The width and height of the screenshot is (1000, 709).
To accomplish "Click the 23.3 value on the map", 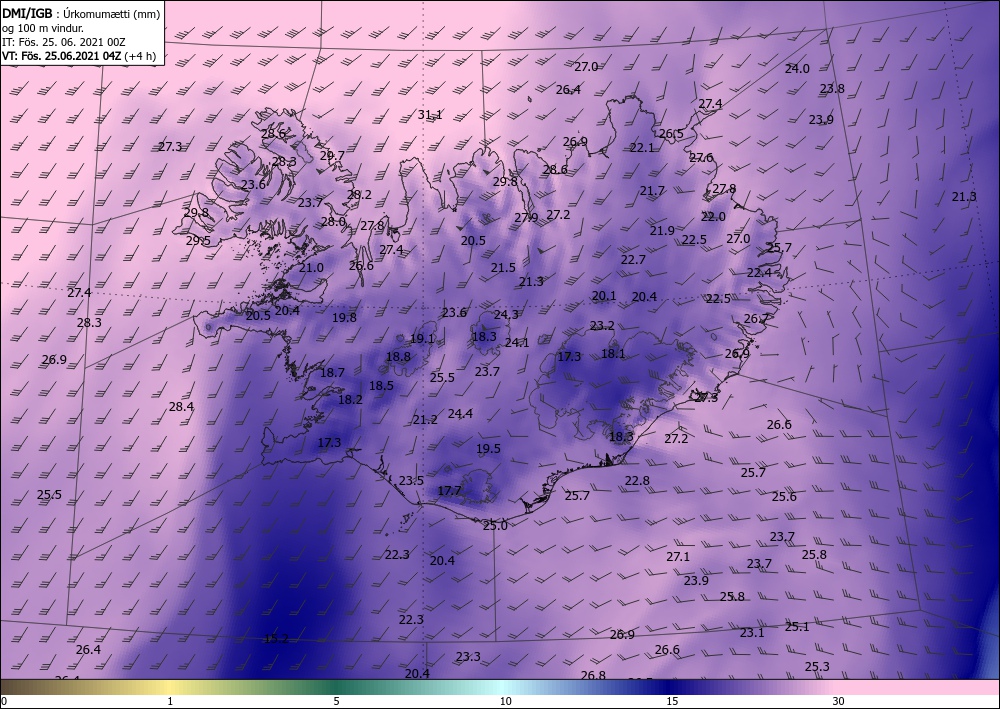I will click(468, 657).
